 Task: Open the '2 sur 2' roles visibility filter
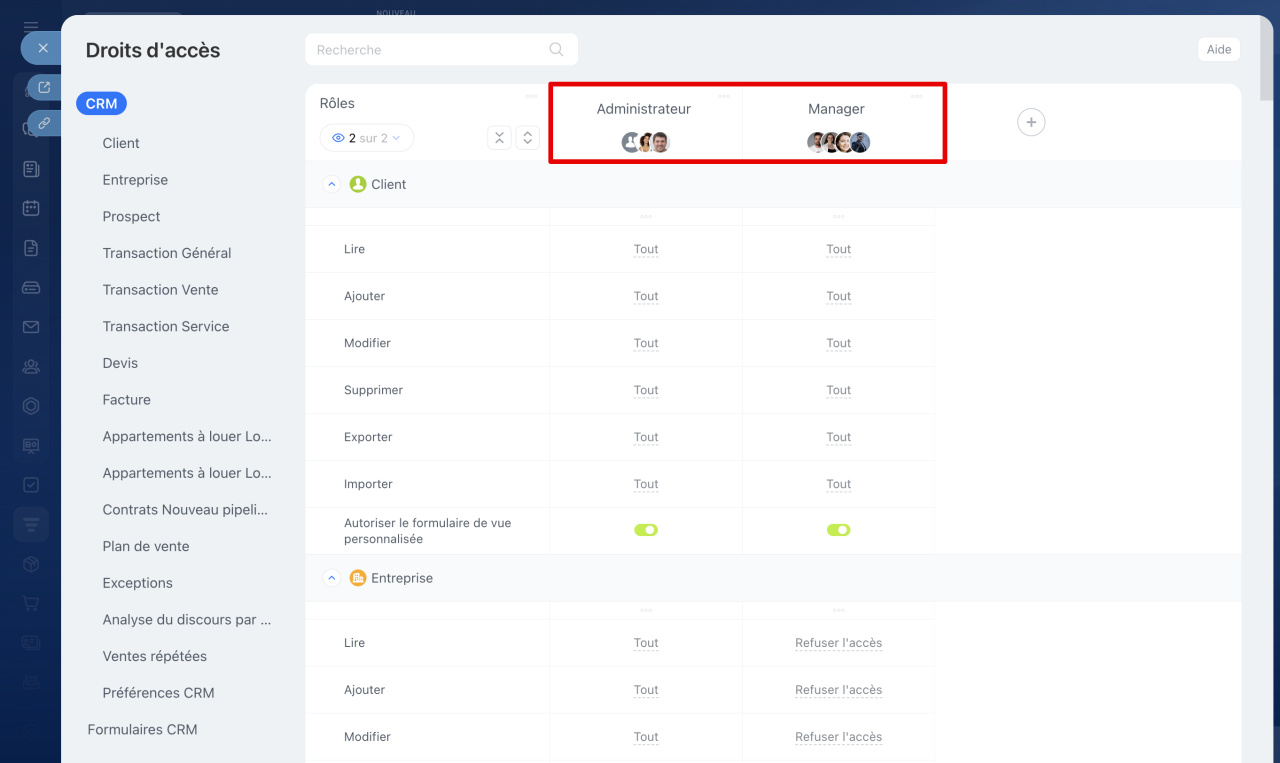366,138
